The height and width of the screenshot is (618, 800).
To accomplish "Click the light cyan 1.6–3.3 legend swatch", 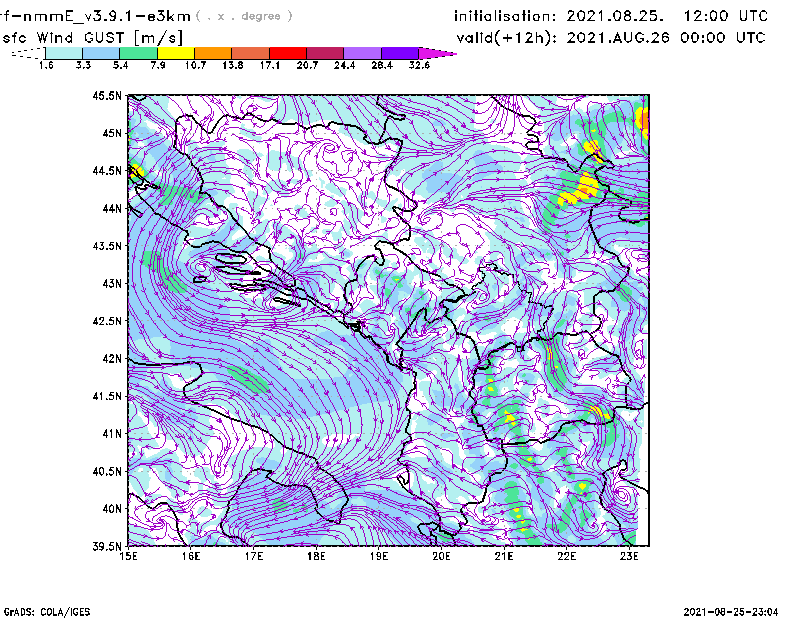I will coord(64,53).
